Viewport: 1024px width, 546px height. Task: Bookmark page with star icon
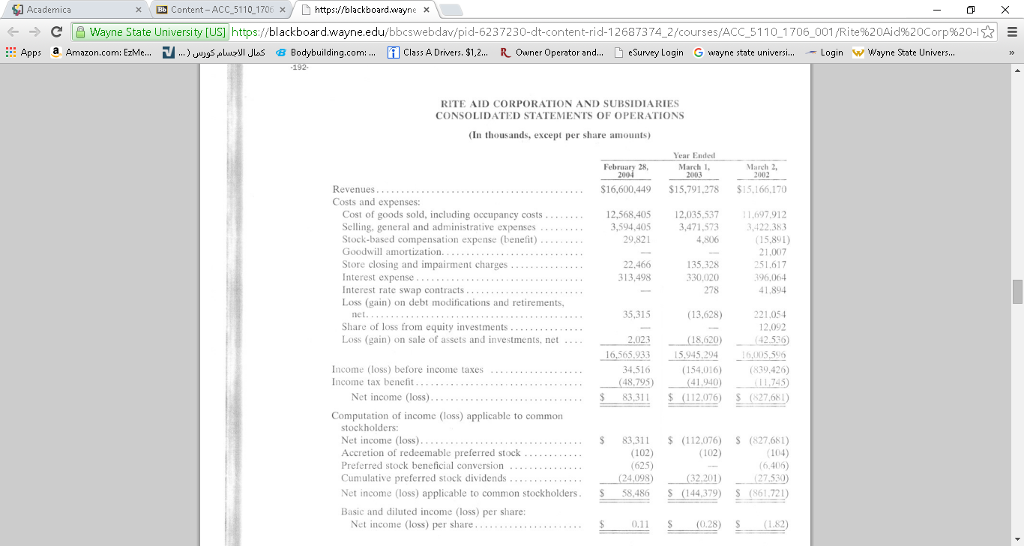(987, 32)
